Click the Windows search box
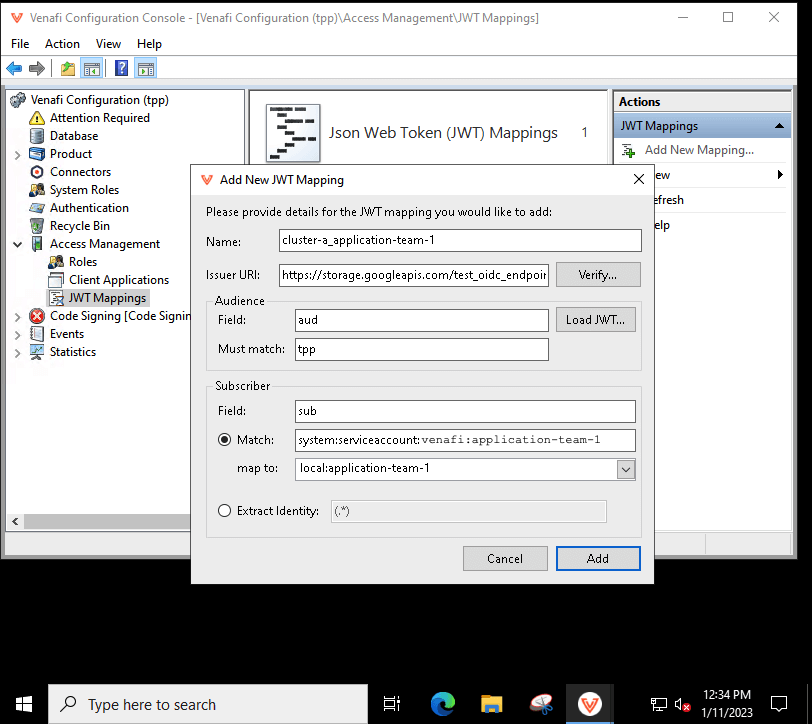Viewport: 812px width, 724px height. [208, 704]
